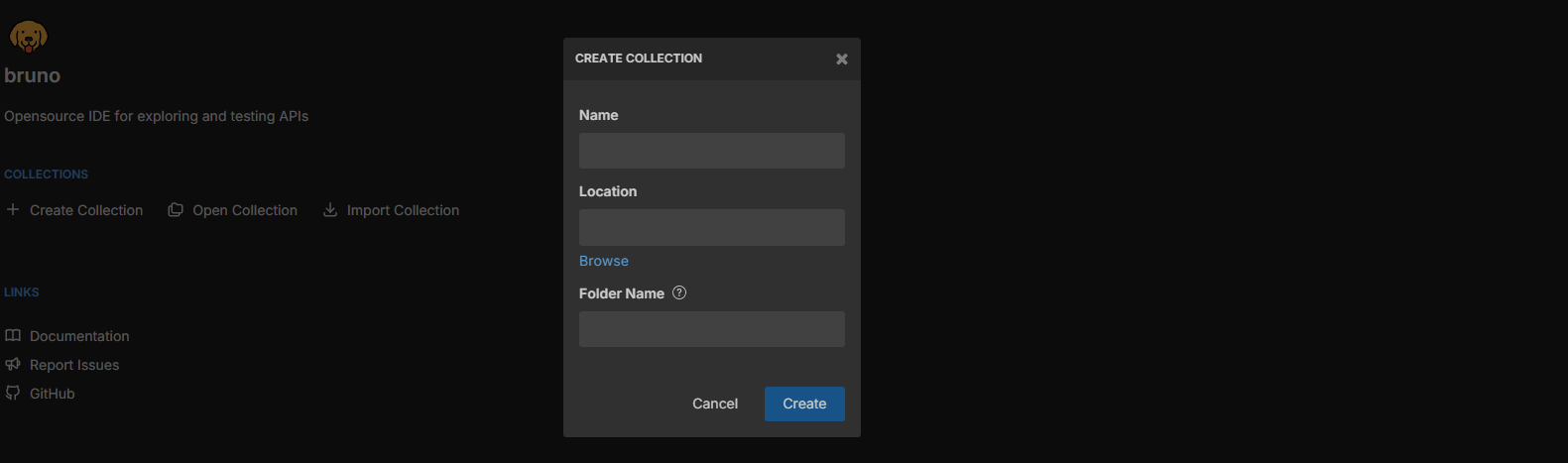Click the Documentation book icon

(13, 336)
